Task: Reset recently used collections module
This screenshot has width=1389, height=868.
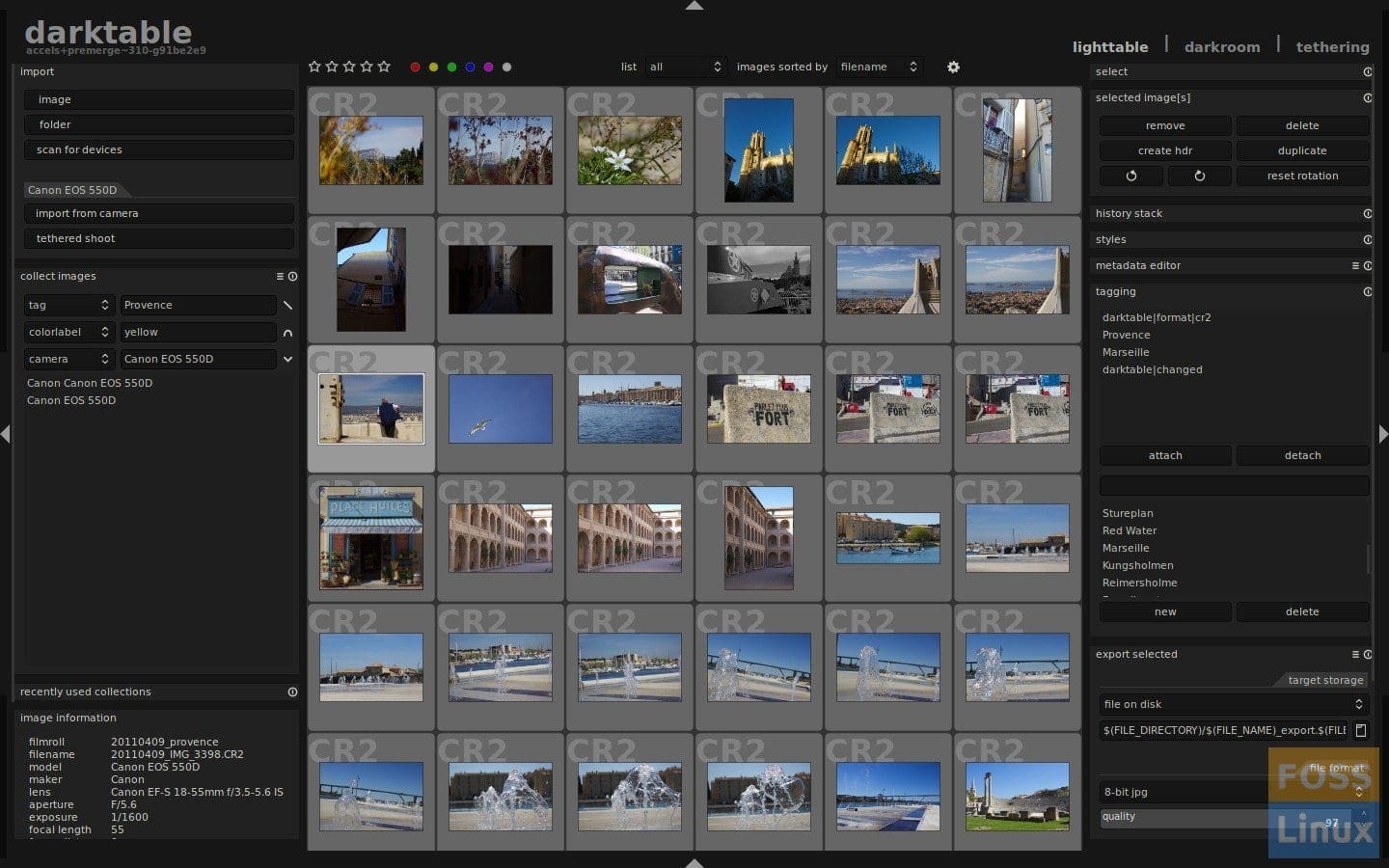Action: pyautogui.click(x=292, y=692)
